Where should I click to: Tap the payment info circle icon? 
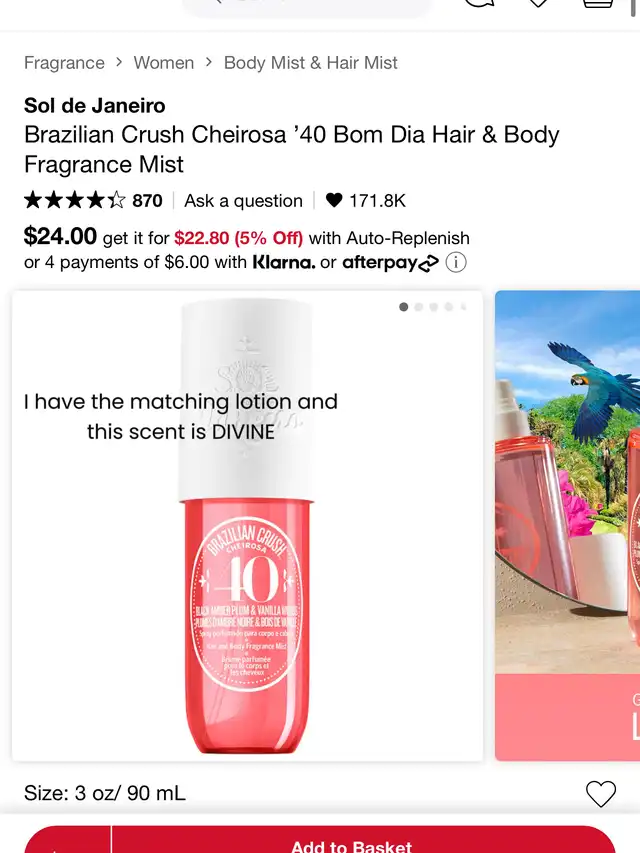456,263
